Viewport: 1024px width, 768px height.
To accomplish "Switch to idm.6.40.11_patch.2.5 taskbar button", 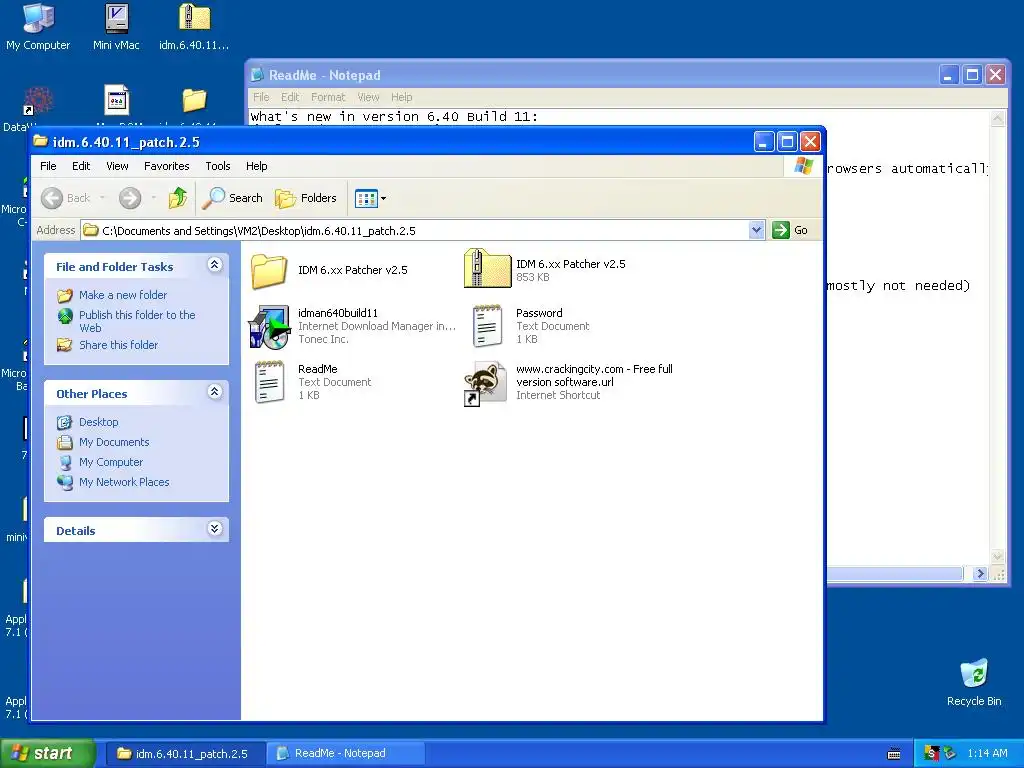I will coord(185,754).
